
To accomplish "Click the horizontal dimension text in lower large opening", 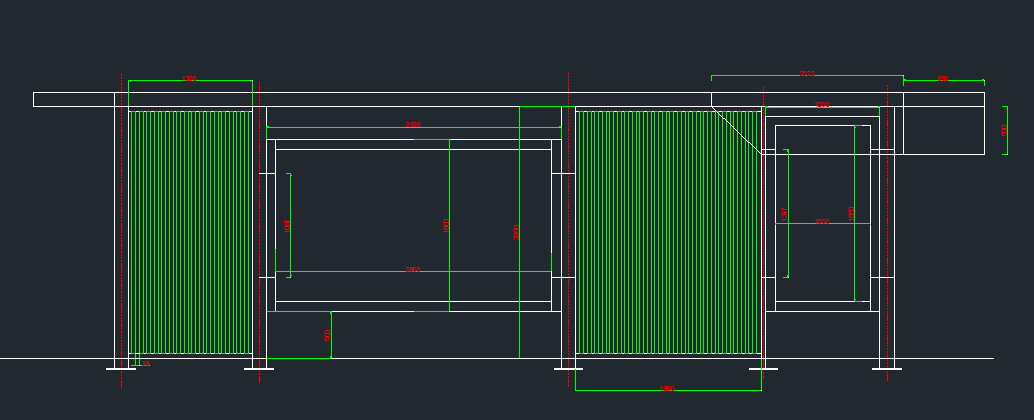I will point(413,270).
